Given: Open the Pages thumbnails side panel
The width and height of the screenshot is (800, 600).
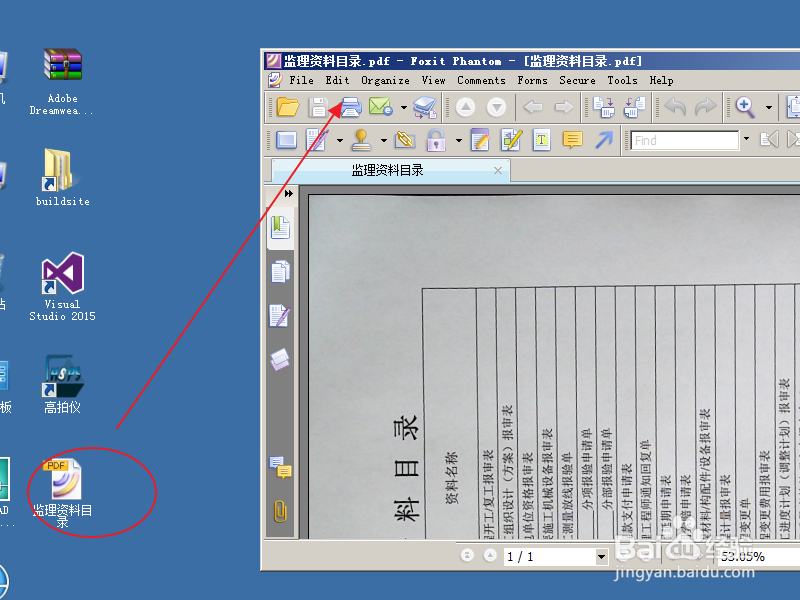Looking at the screenshot, I should 280,271.
